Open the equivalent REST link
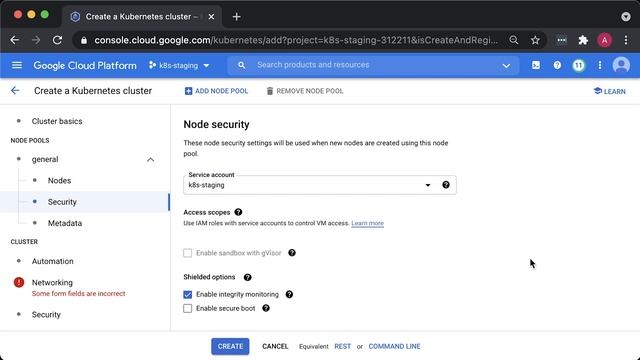The image size is (640, 360). 342,346
